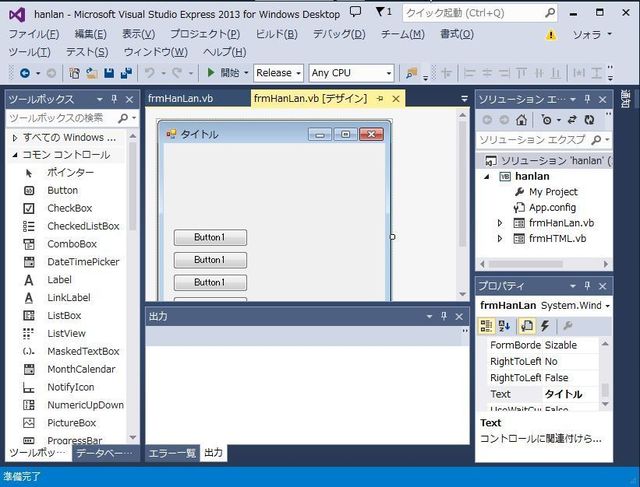640x487 pixels.
Task: Click the Open File toolbar icon
Action: [92, 73]
